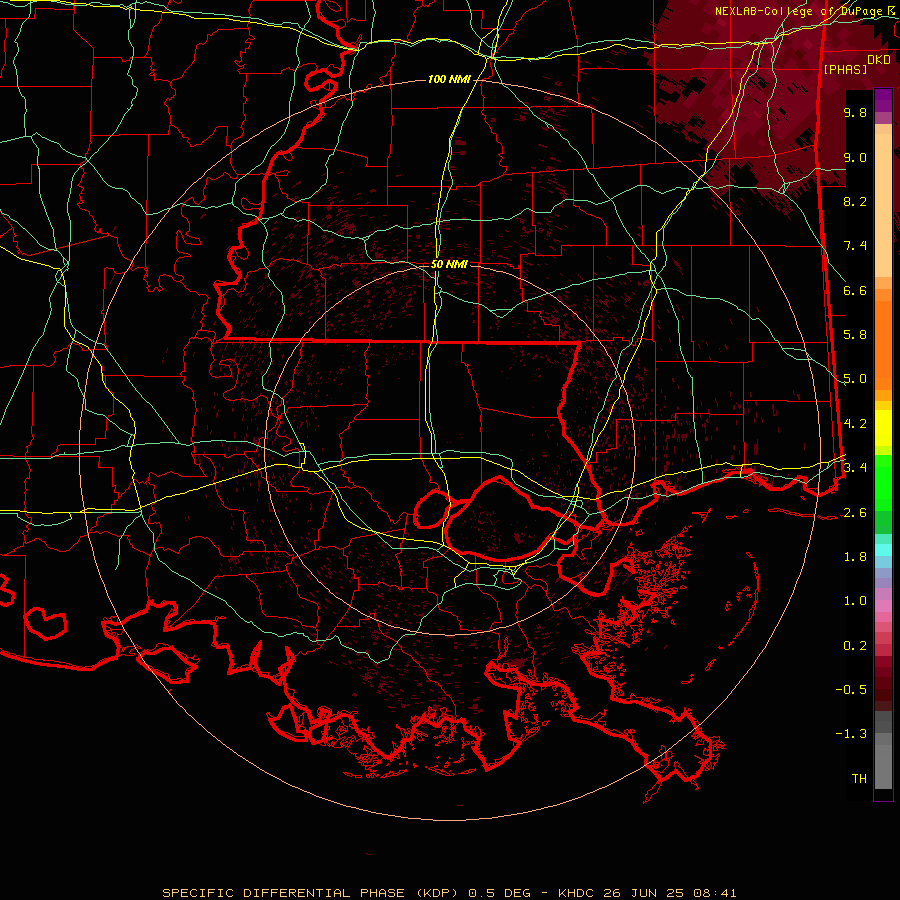Click the "TH" threshold label
Viewport: 900px width, 900px height.
pyautogui.click(x=859, y=779)
